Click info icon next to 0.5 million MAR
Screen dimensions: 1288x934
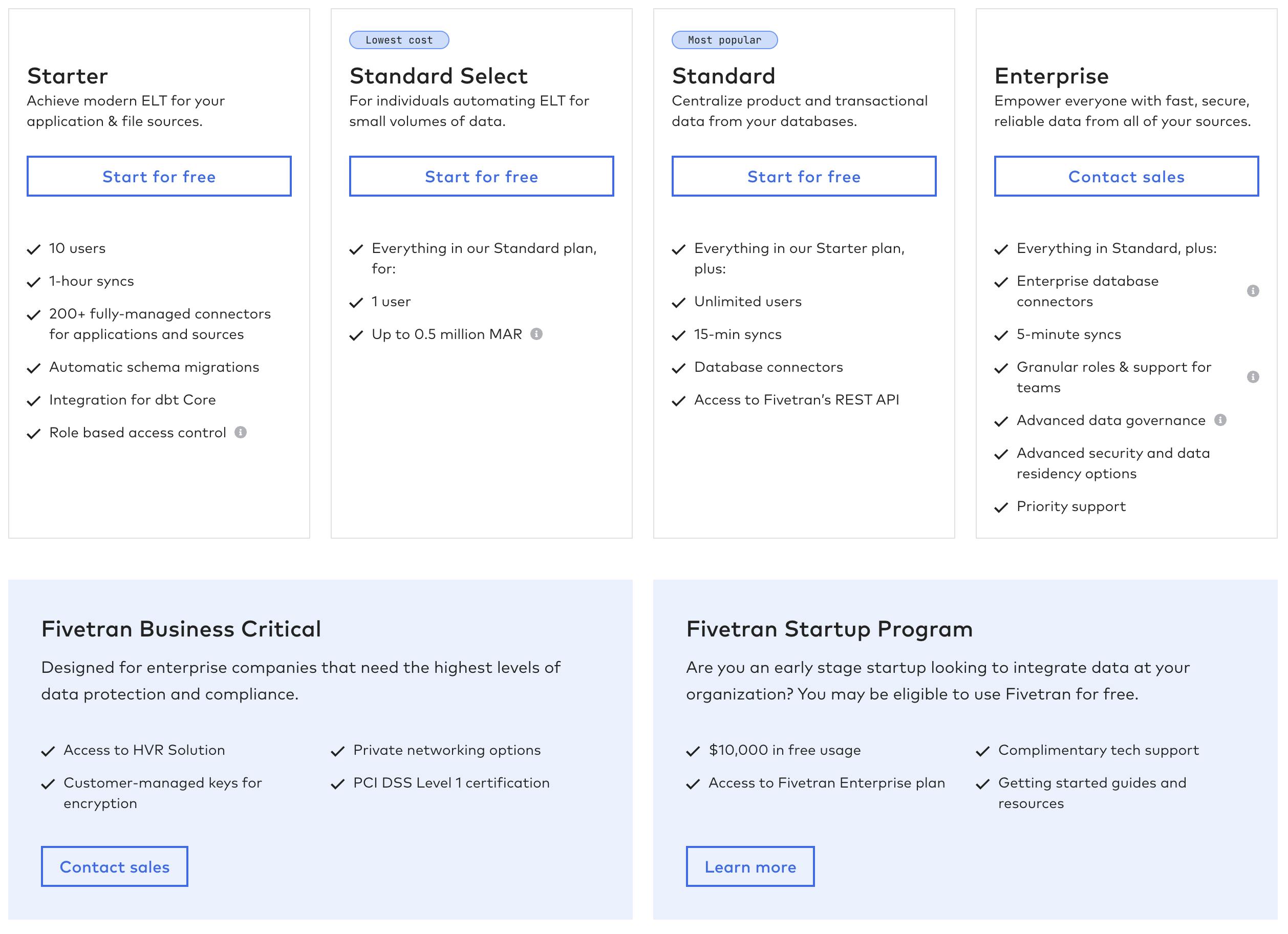point(536,334)
